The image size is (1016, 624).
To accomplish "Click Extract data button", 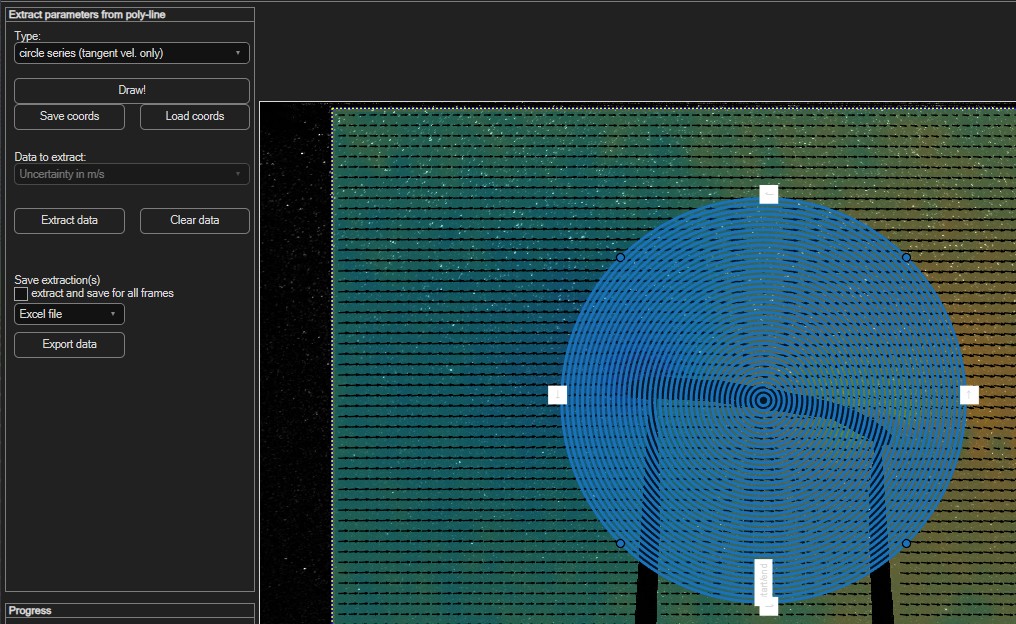I will (x=69, y=220).
